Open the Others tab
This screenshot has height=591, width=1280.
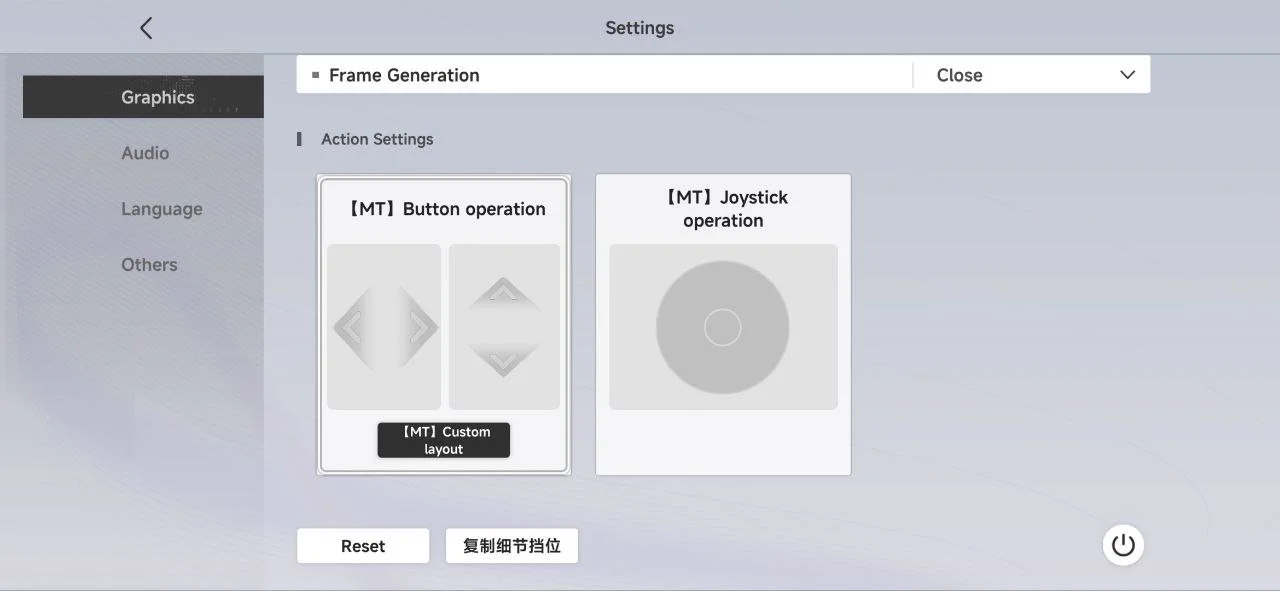pyautogui.click(x=149, y=265)
